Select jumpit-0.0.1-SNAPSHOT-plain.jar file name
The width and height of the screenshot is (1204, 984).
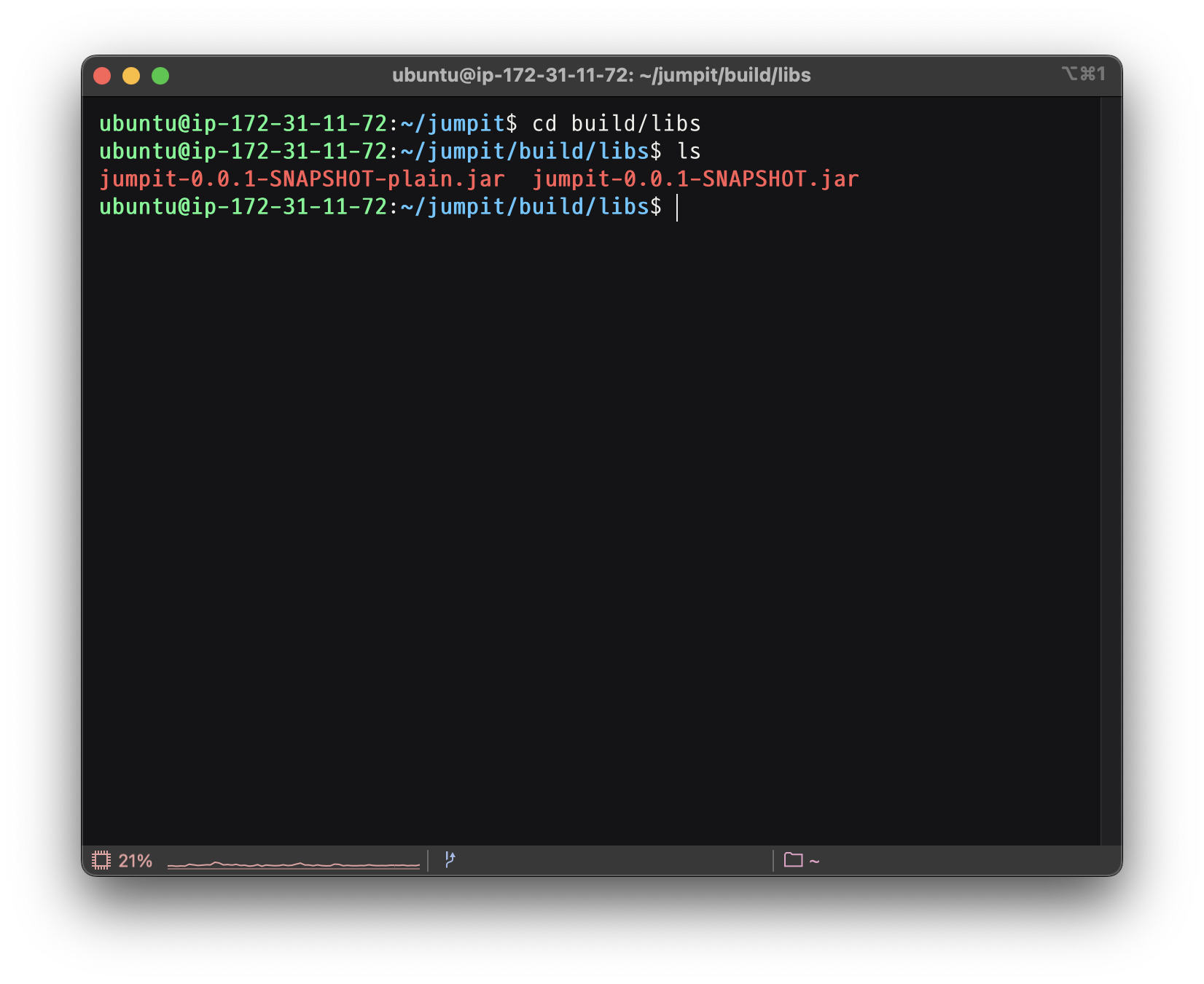(x=302, y=179)
